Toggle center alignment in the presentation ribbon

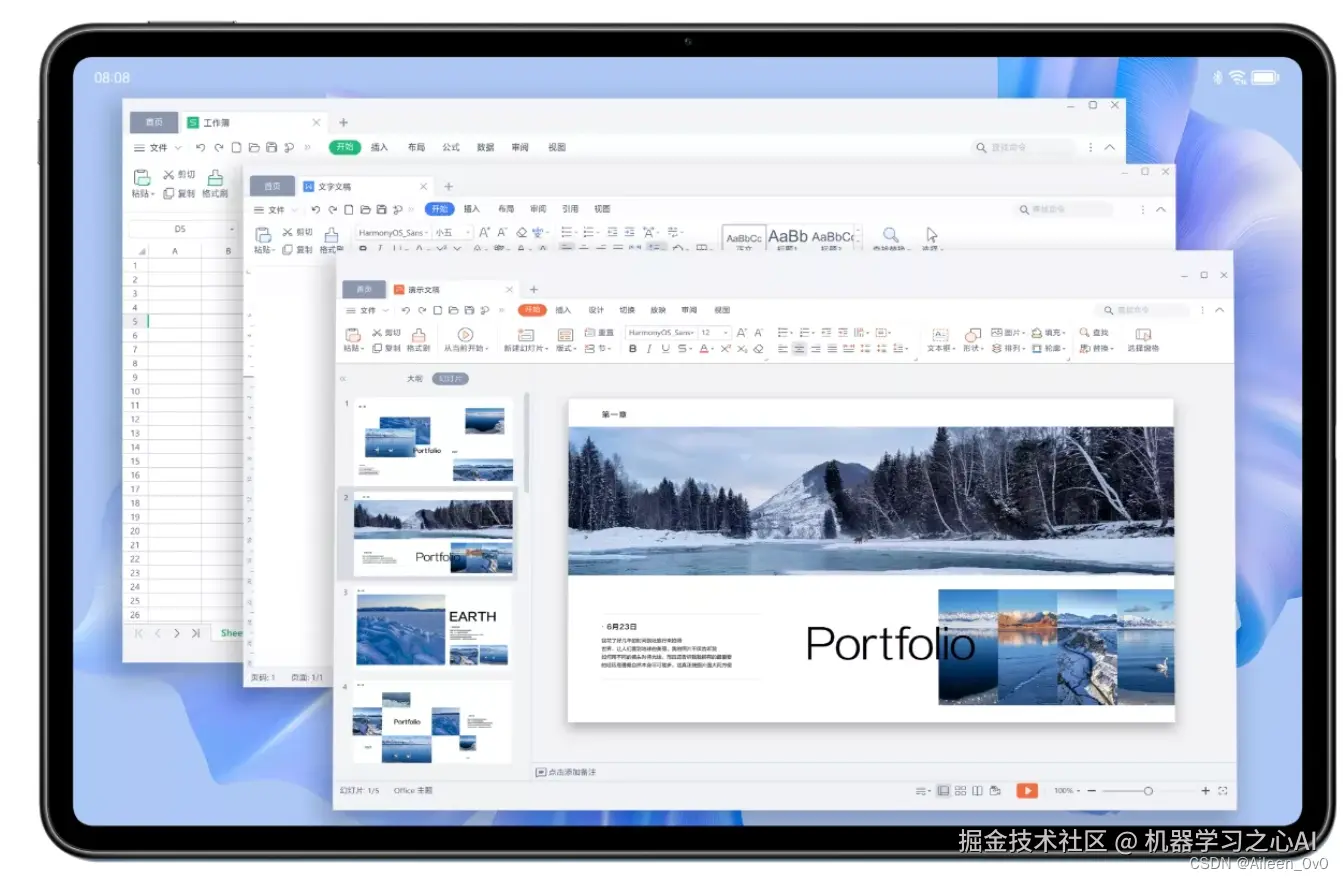click(x=800, y=348)
